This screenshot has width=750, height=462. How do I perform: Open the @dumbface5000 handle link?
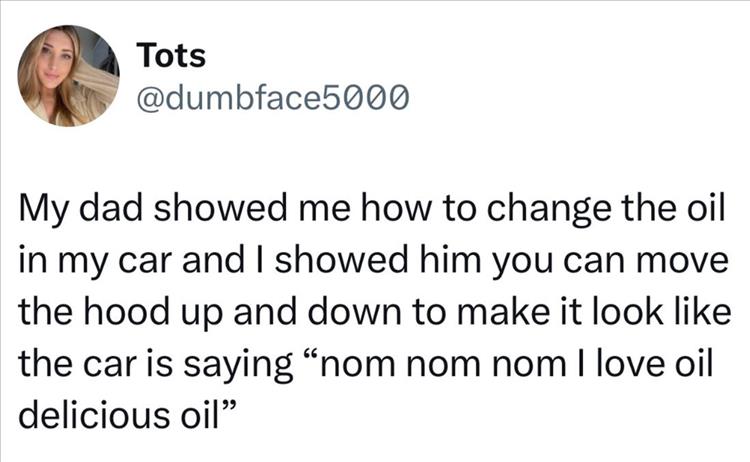pyautogui.click(x=272, y=98)
